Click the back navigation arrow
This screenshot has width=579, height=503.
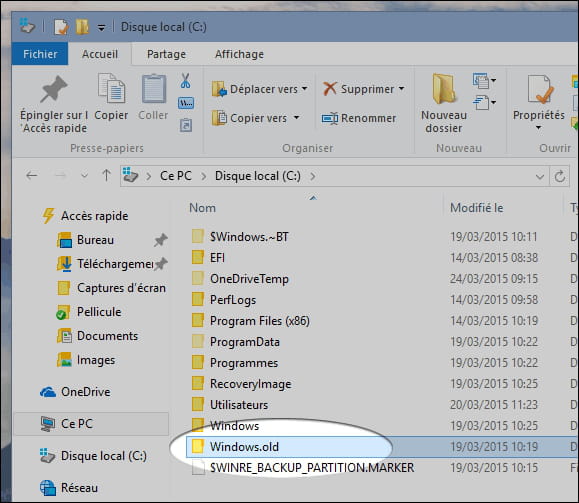pos(32,175)
